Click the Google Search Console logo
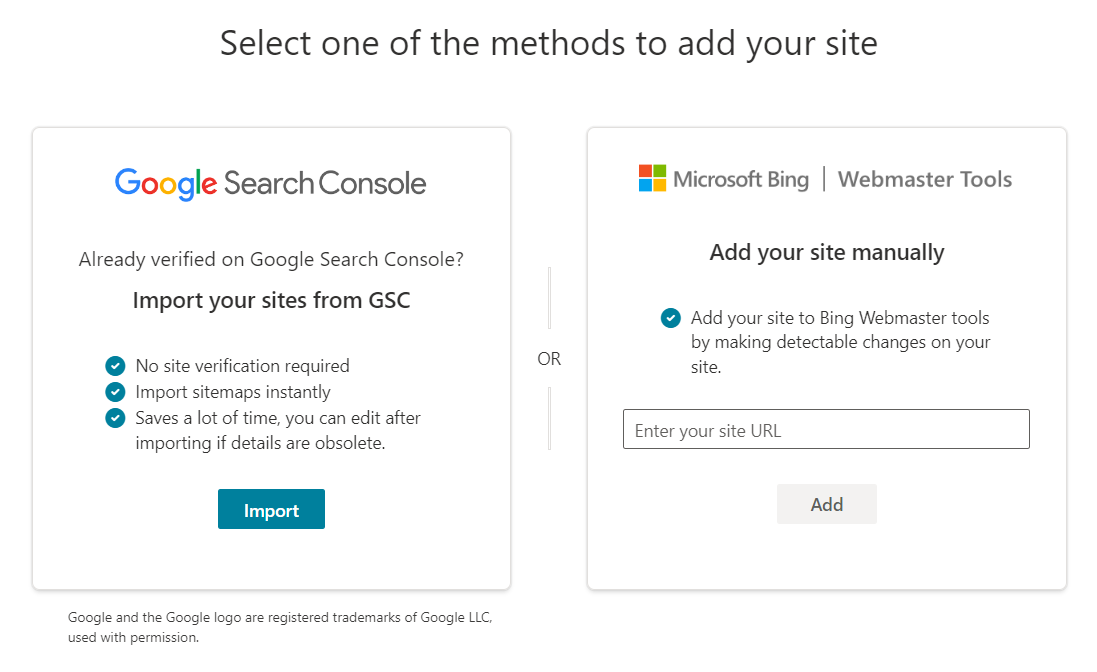 pyautogui.click(x=271, y=183)
